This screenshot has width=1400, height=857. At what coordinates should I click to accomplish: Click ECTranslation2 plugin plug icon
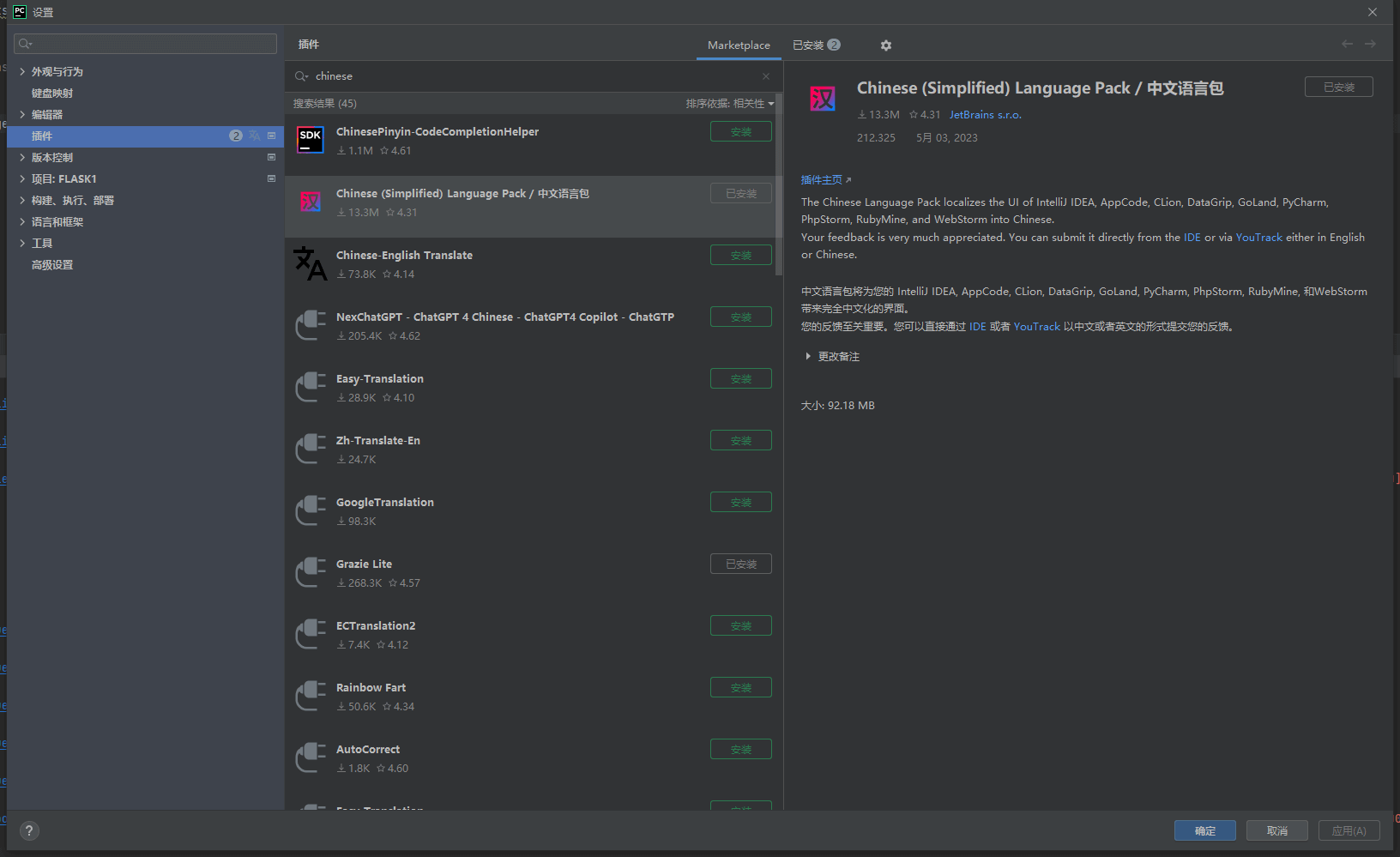pos(311,634)
